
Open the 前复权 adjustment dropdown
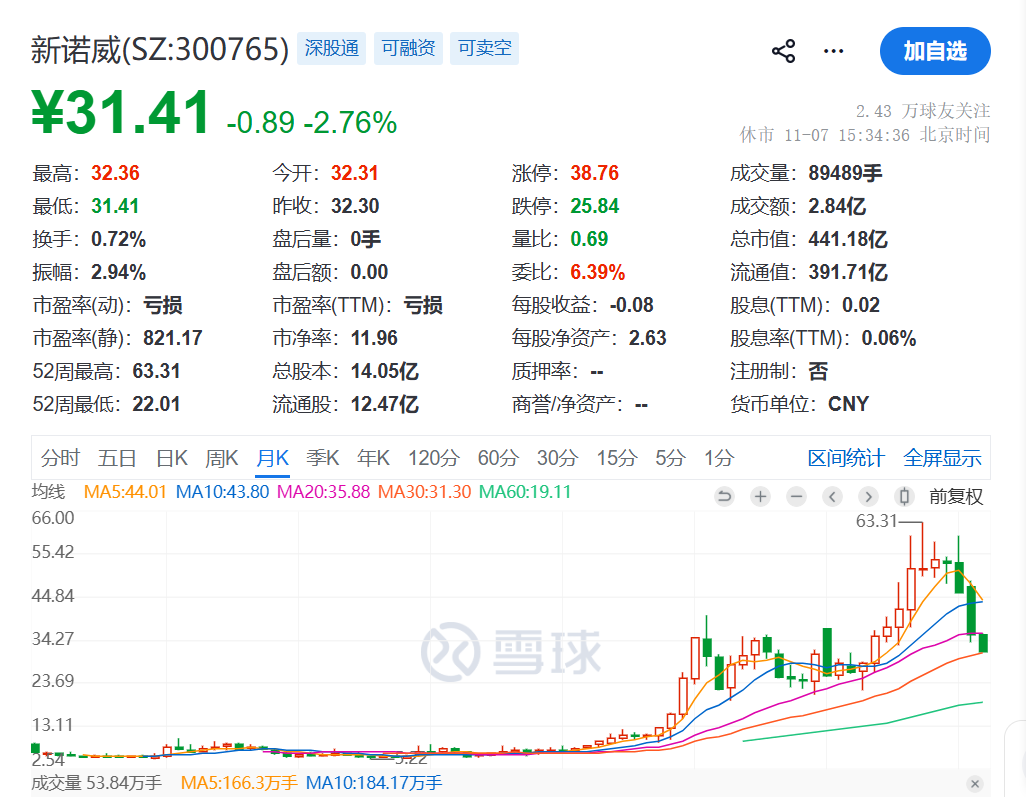click(956, 497)
